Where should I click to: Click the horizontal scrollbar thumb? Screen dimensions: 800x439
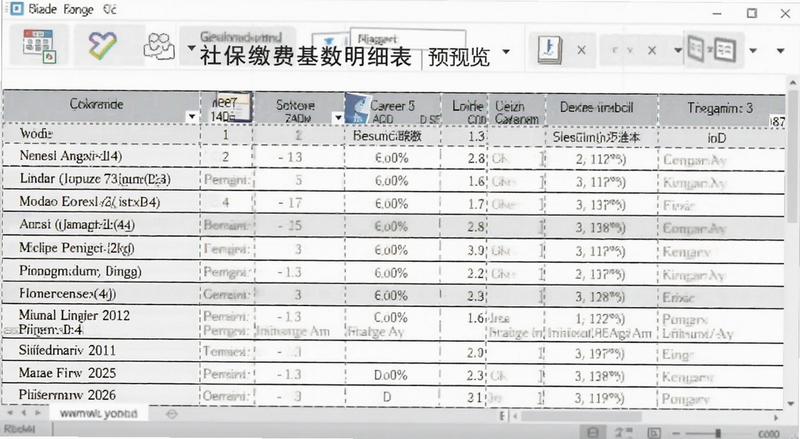click(x=581, y=417)
